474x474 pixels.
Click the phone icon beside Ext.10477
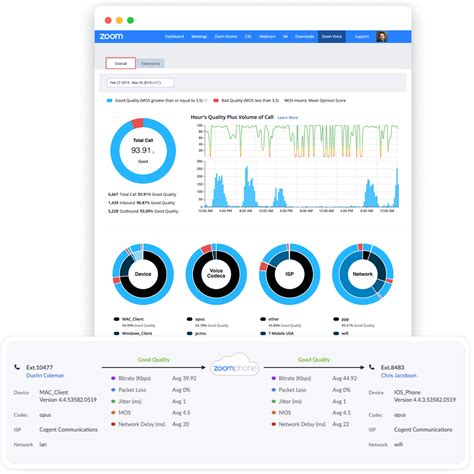(x=17, y=367)
